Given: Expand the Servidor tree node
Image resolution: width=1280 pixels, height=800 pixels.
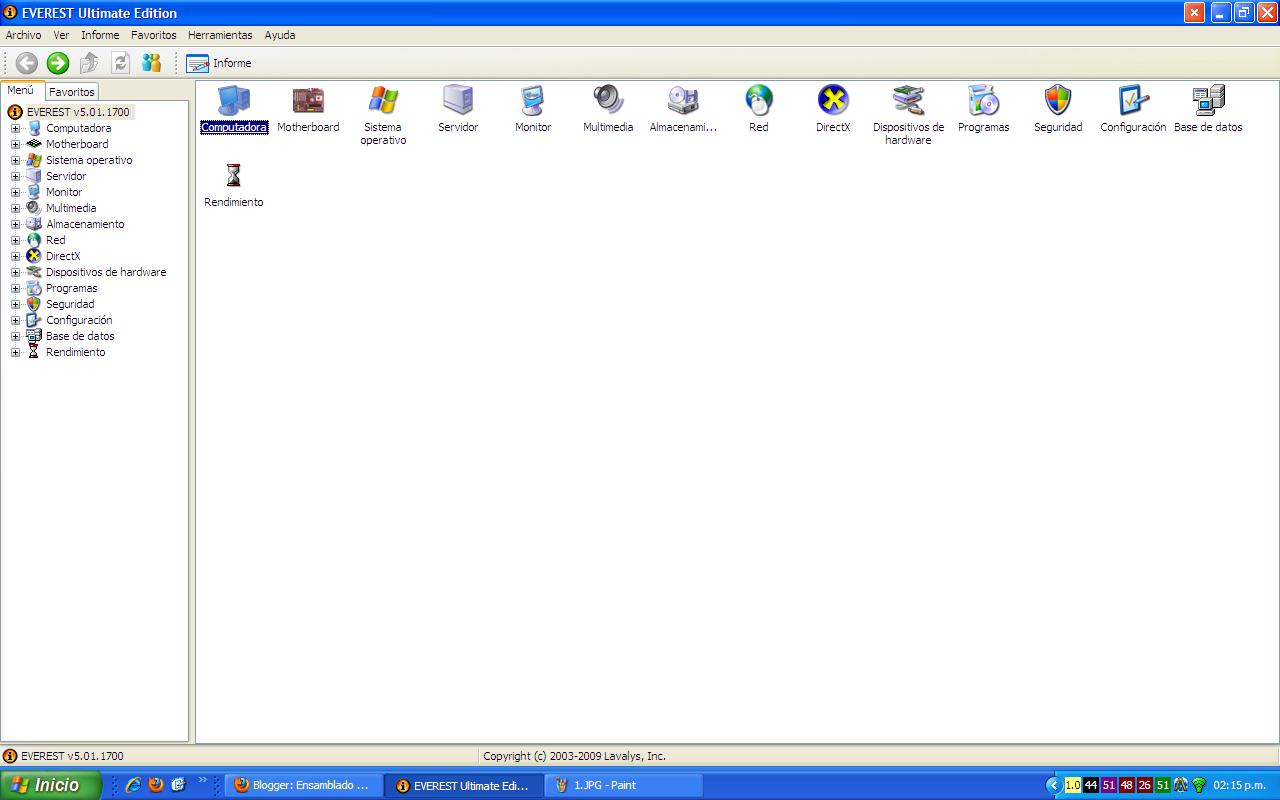Looking at the screenshot, I should pos(15,176).
